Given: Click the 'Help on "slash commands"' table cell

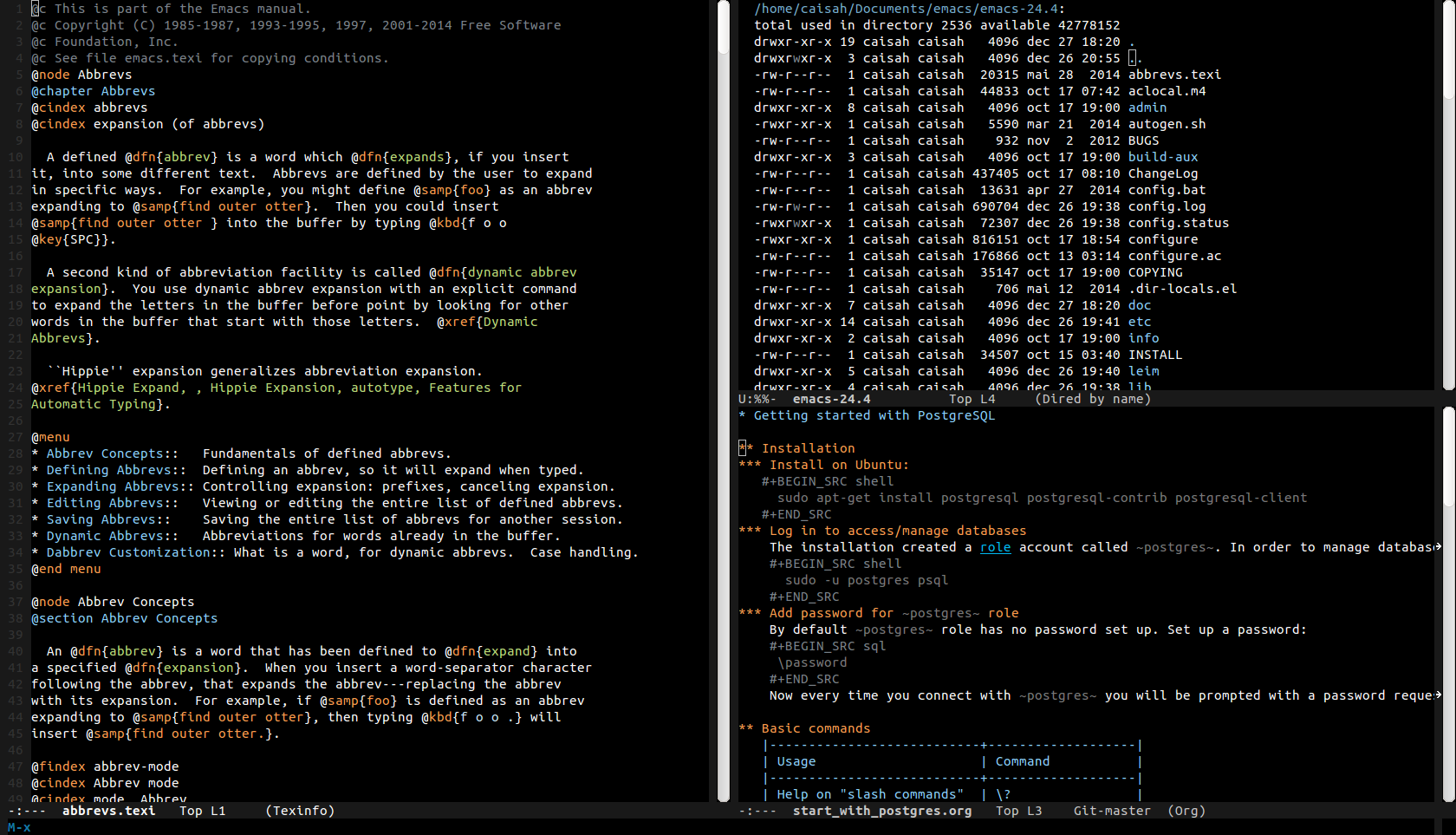Looking at the screenshot, I should tap(870, 794).
